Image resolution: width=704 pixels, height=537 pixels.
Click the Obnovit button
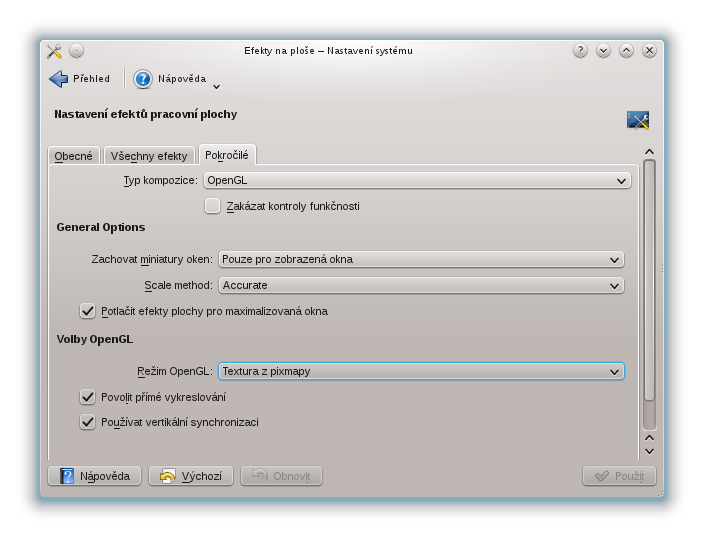(x=282, y=476)
